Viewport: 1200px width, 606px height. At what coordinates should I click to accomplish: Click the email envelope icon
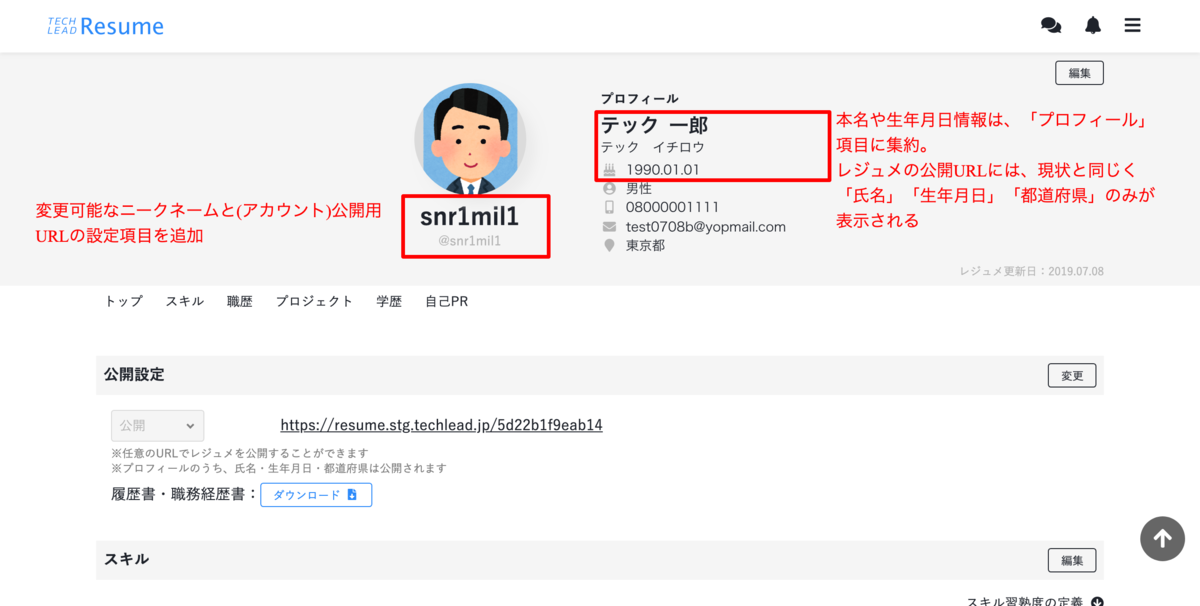click(x=609, y=227)
